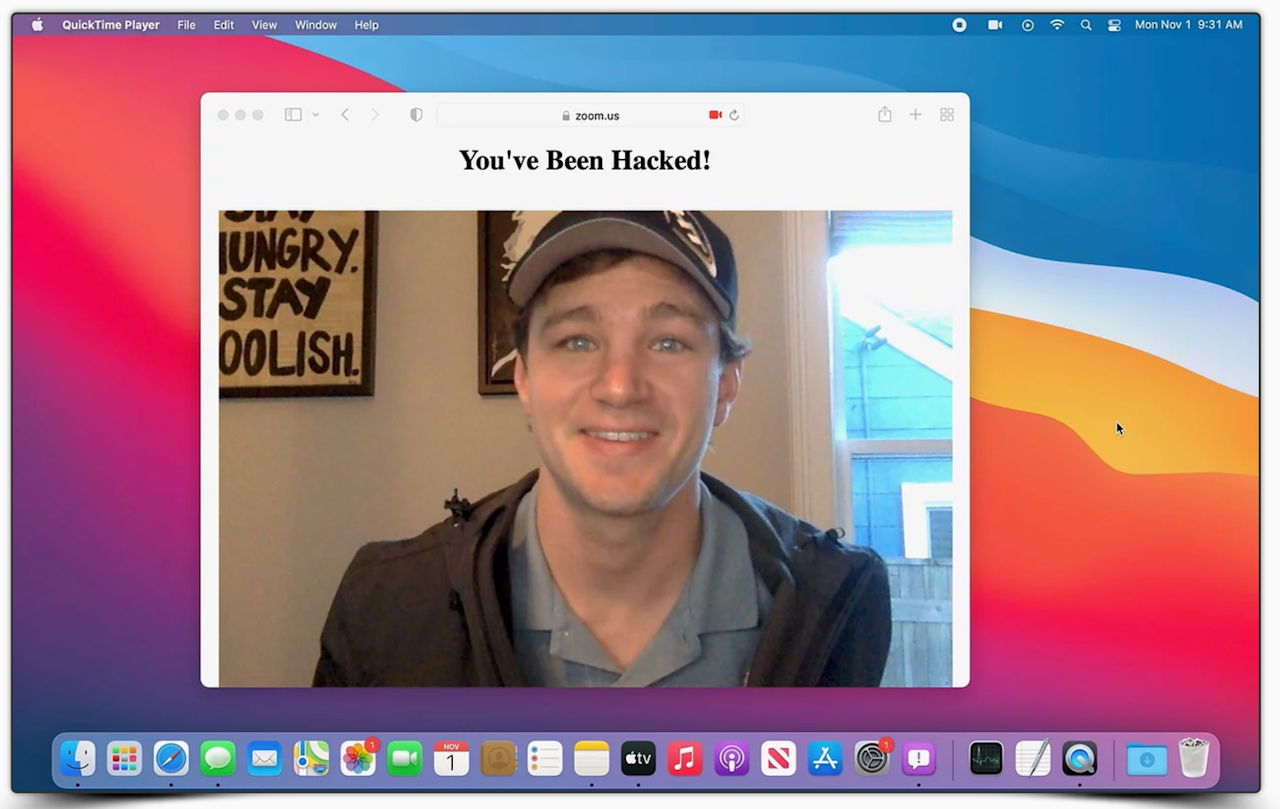Open the Window menu in menu bar
Image resolution: width=1280 pixels, height=809 pixels.
coord(316,25)
